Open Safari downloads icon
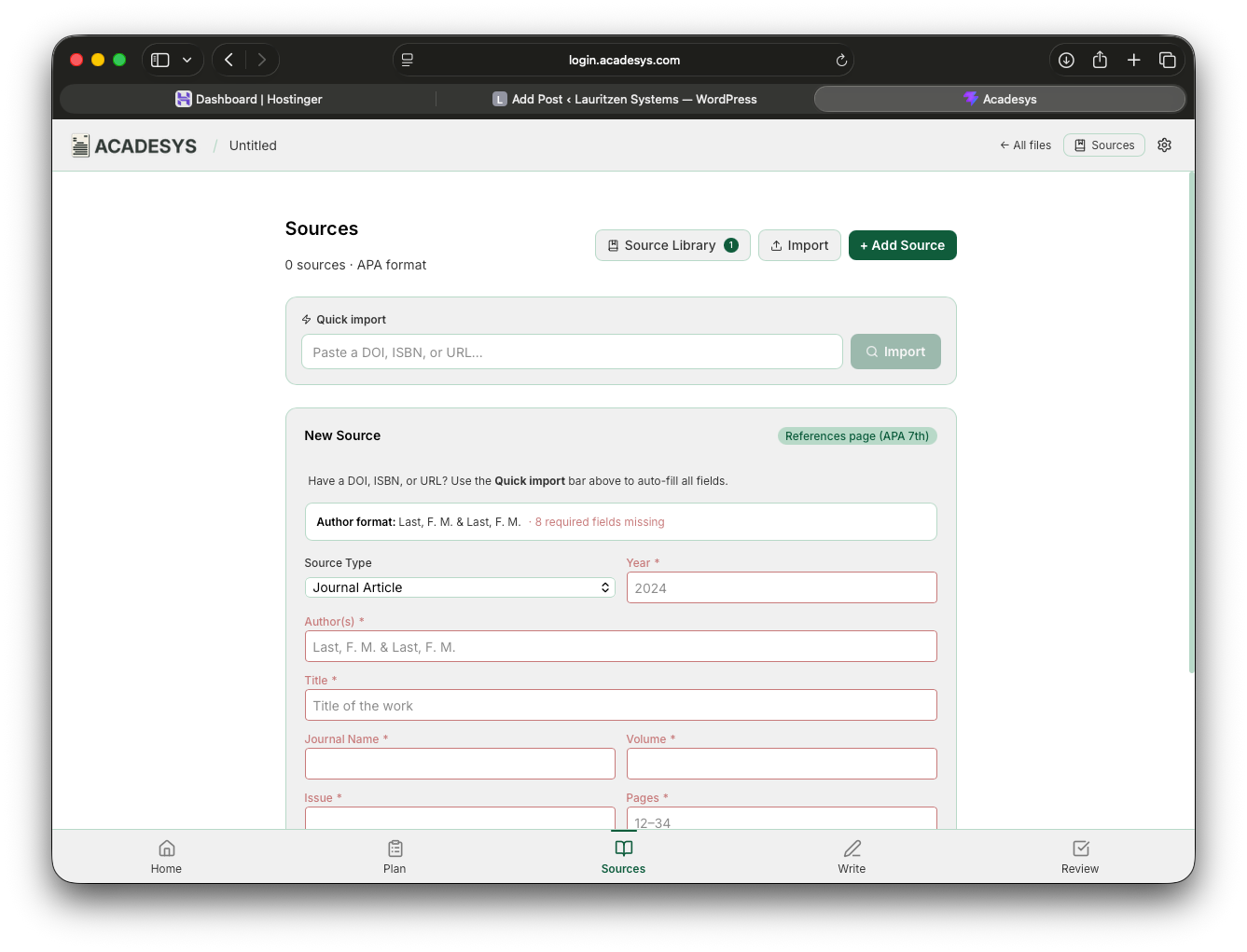Screen dimensions: 1247x952 pyautogui.click(x=1066, y=60)
